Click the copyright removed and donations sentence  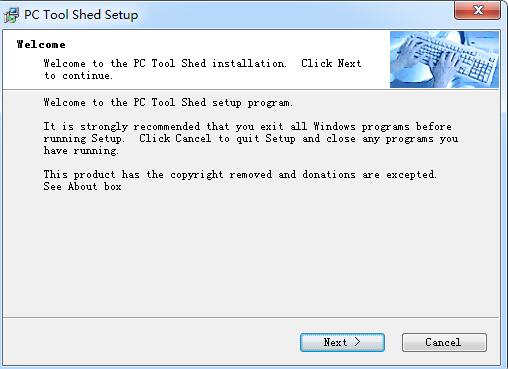coord(240,175)
